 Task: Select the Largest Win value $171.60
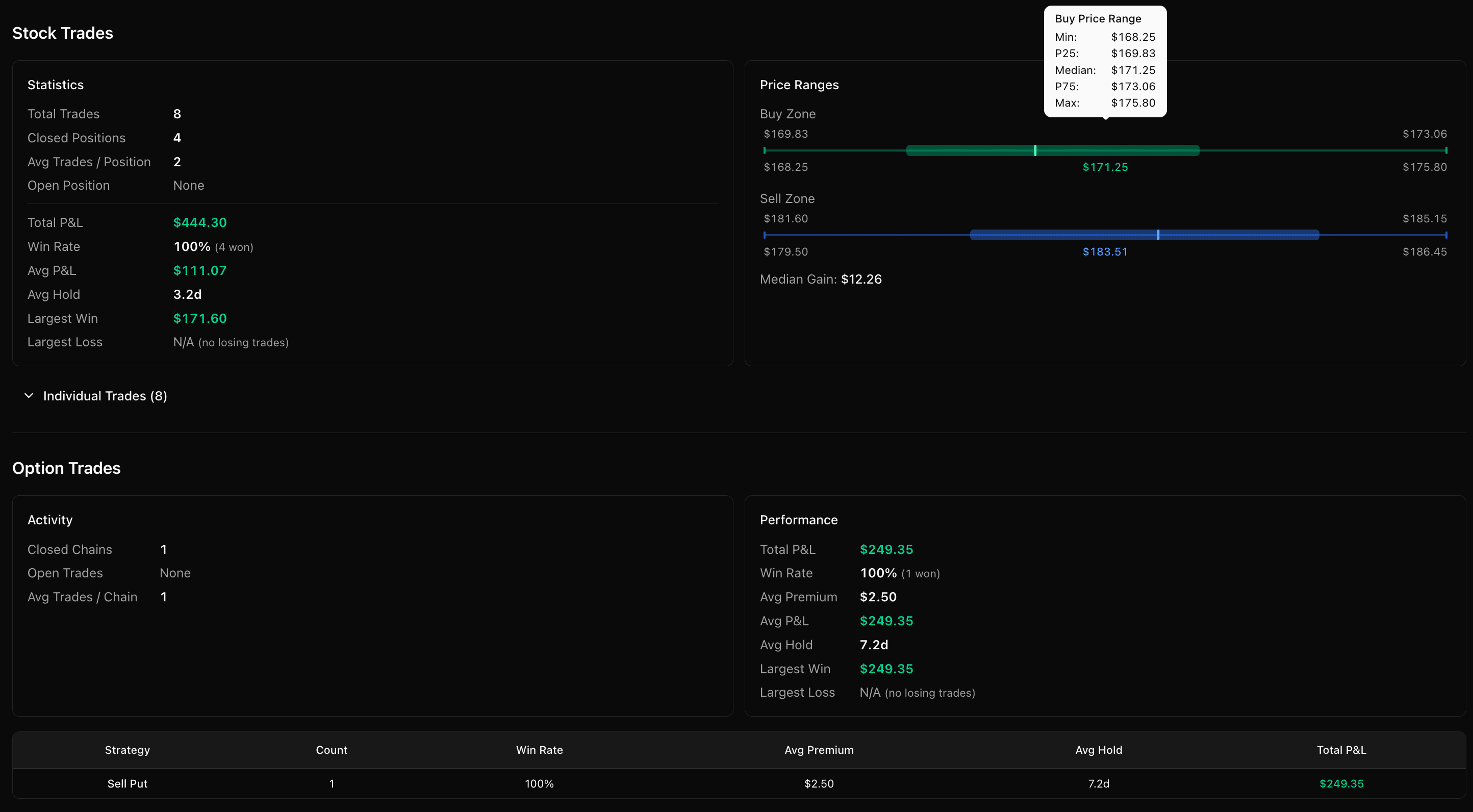(199, 318)
